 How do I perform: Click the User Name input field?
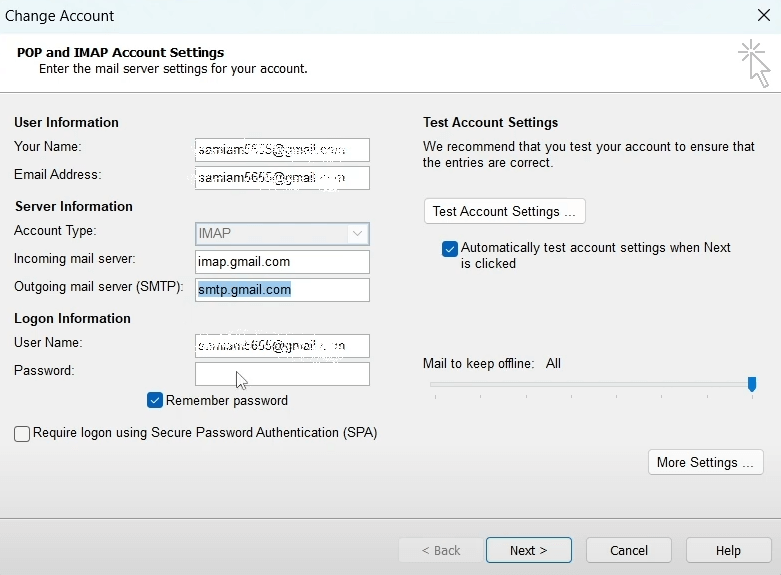coord(282,346)
